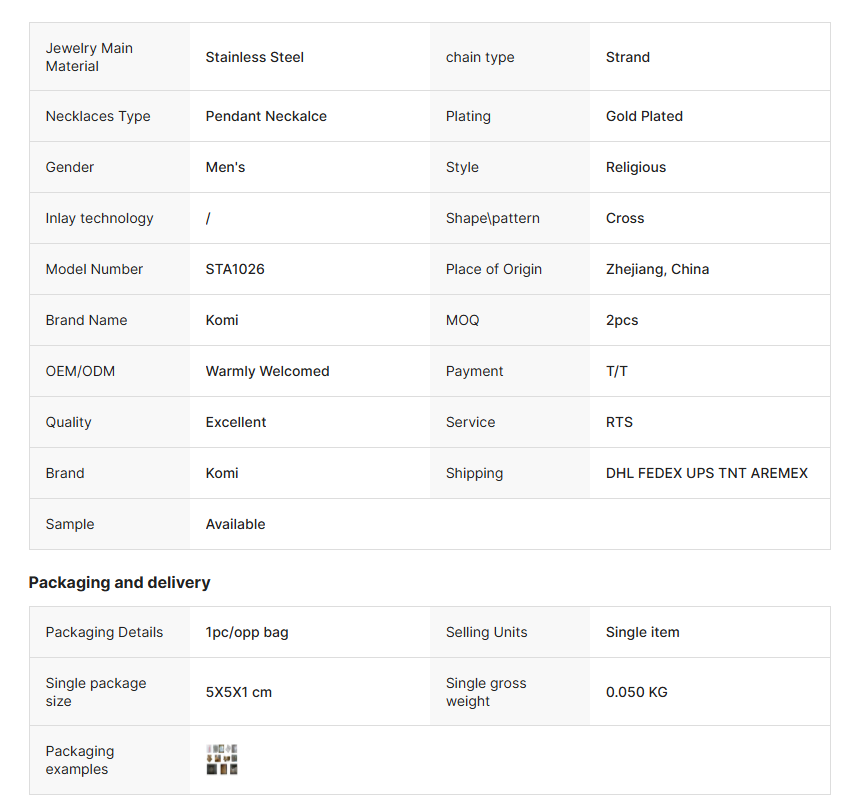The width and height of the screenshot is (859, 800).
Task: Select the Strand chain type value
Action: pos(628,57)
